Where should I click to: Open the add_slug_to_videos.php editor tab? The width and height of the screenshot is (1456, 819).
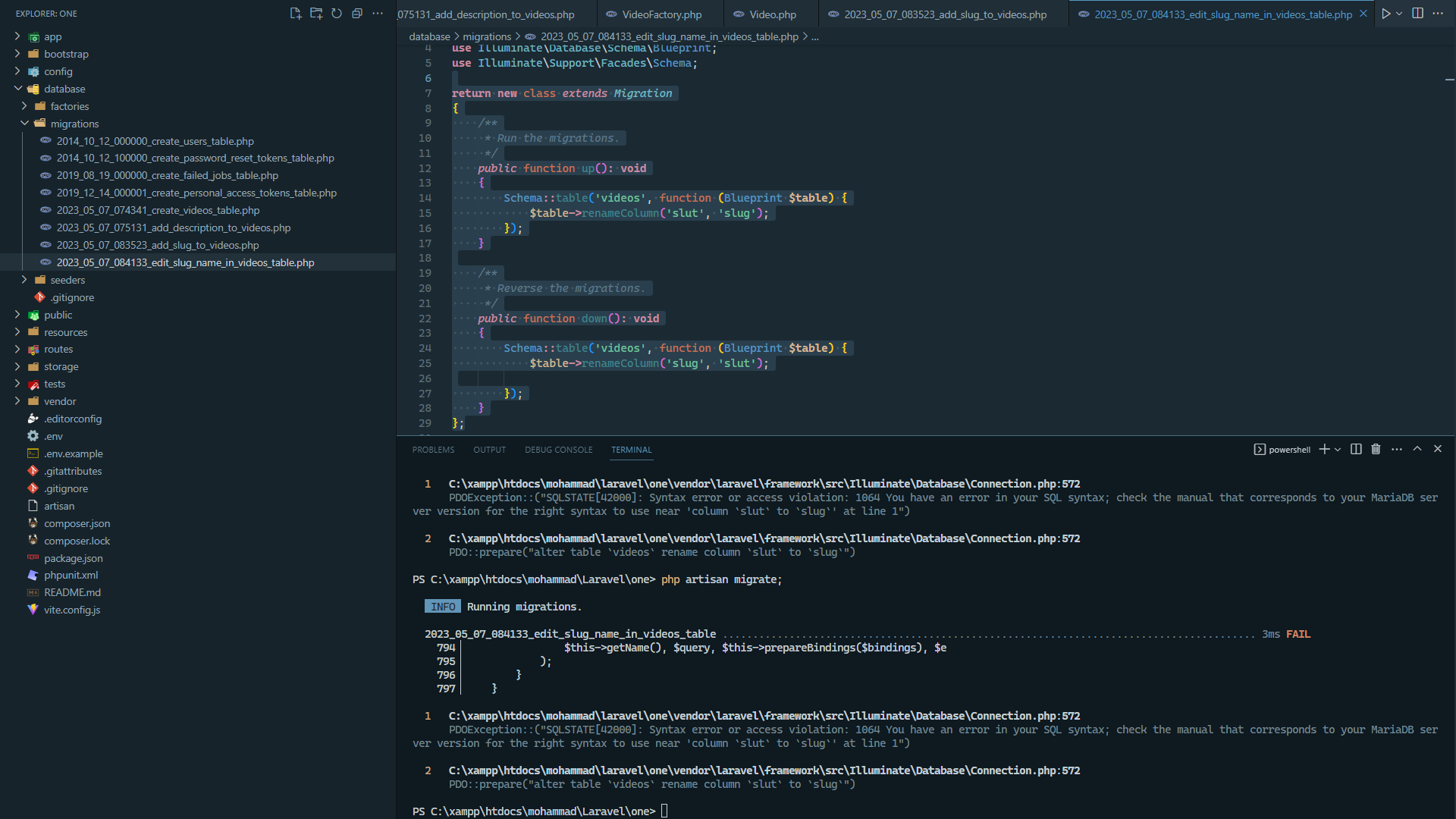coord(945,14)
